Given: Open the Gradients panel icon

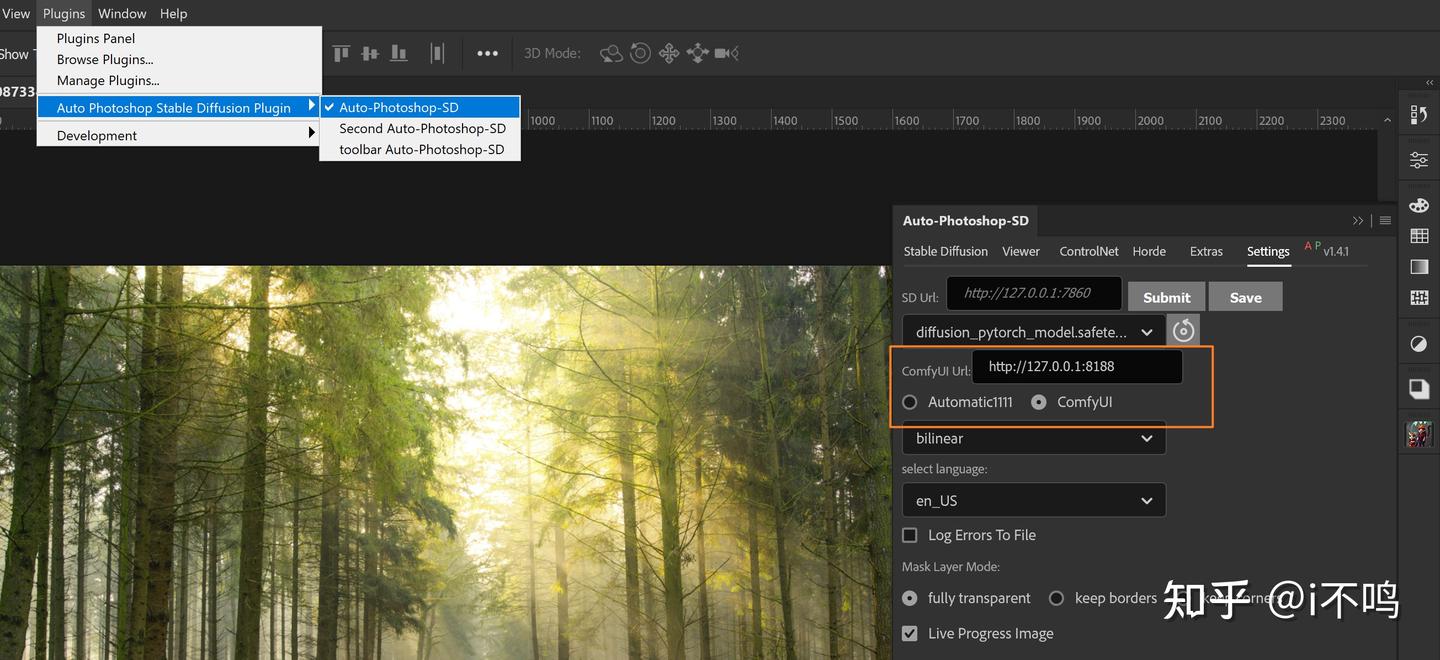Looking at the screenshot, I should [x=1418, y=267].
